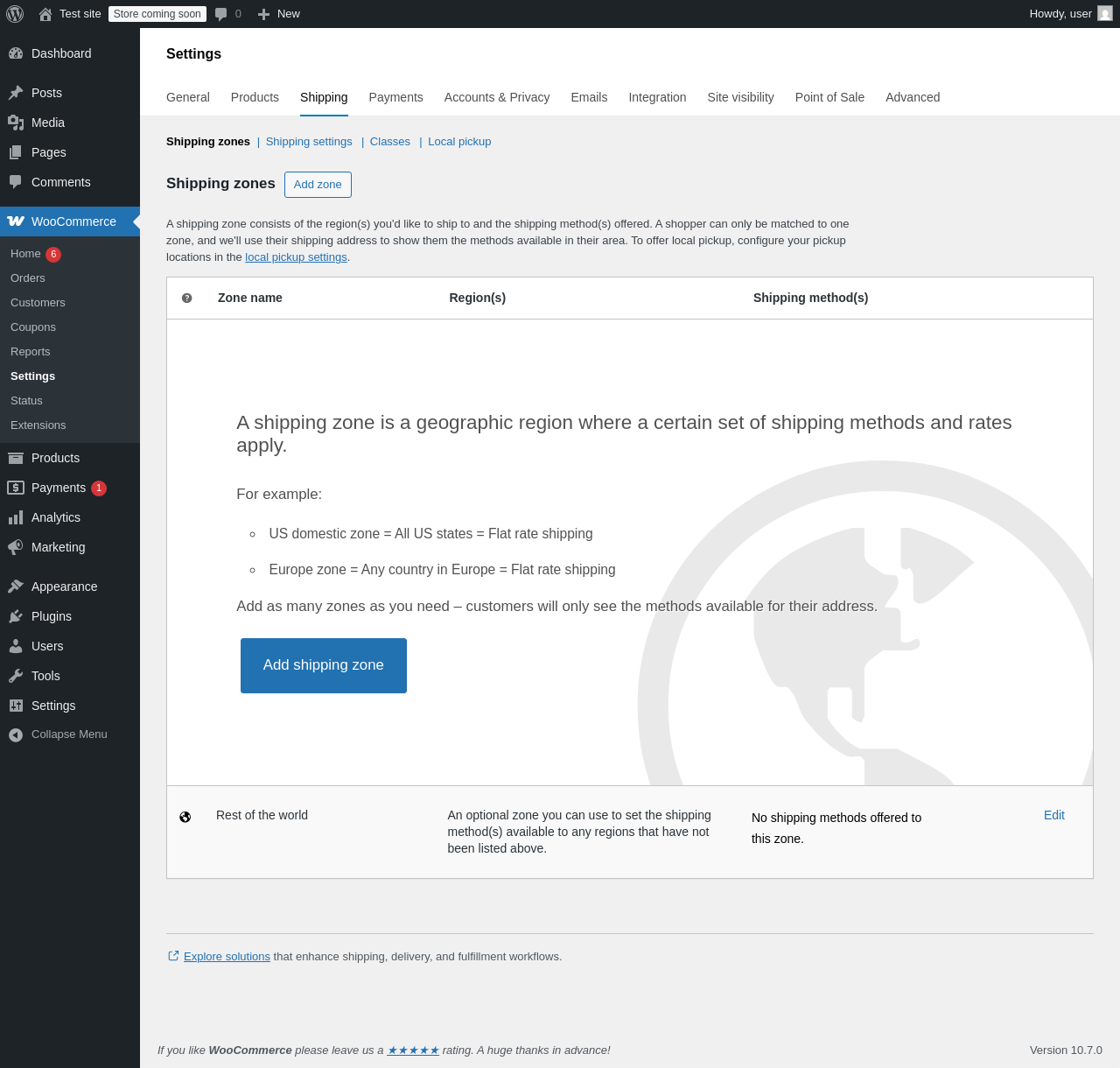Open the Shipping settings sub-section link

point(309,142)
